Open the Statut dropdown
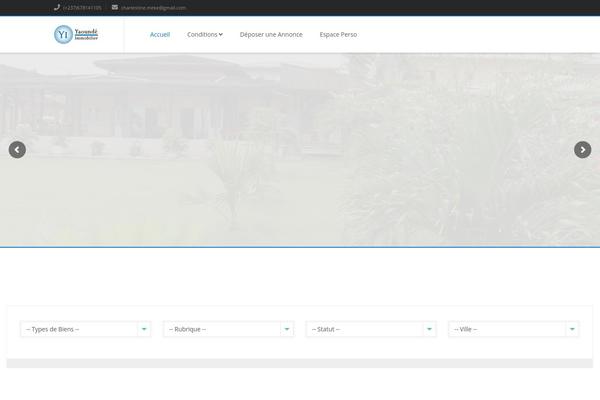Screen dimensions: 600x400 point(371,329)
